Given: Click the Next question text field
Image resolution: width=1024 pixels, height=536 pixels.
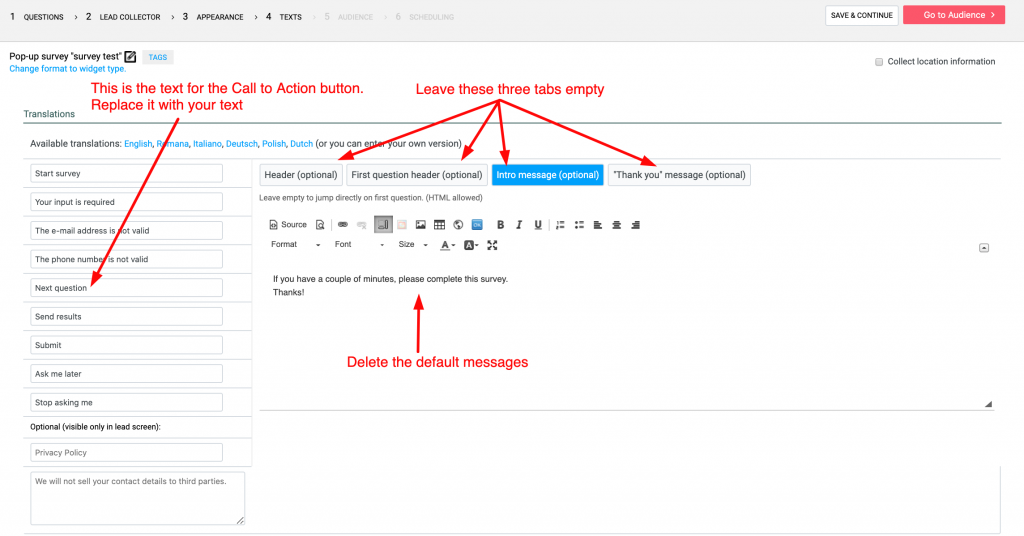Looking at the screenshot, I should (x=126, y=288).
